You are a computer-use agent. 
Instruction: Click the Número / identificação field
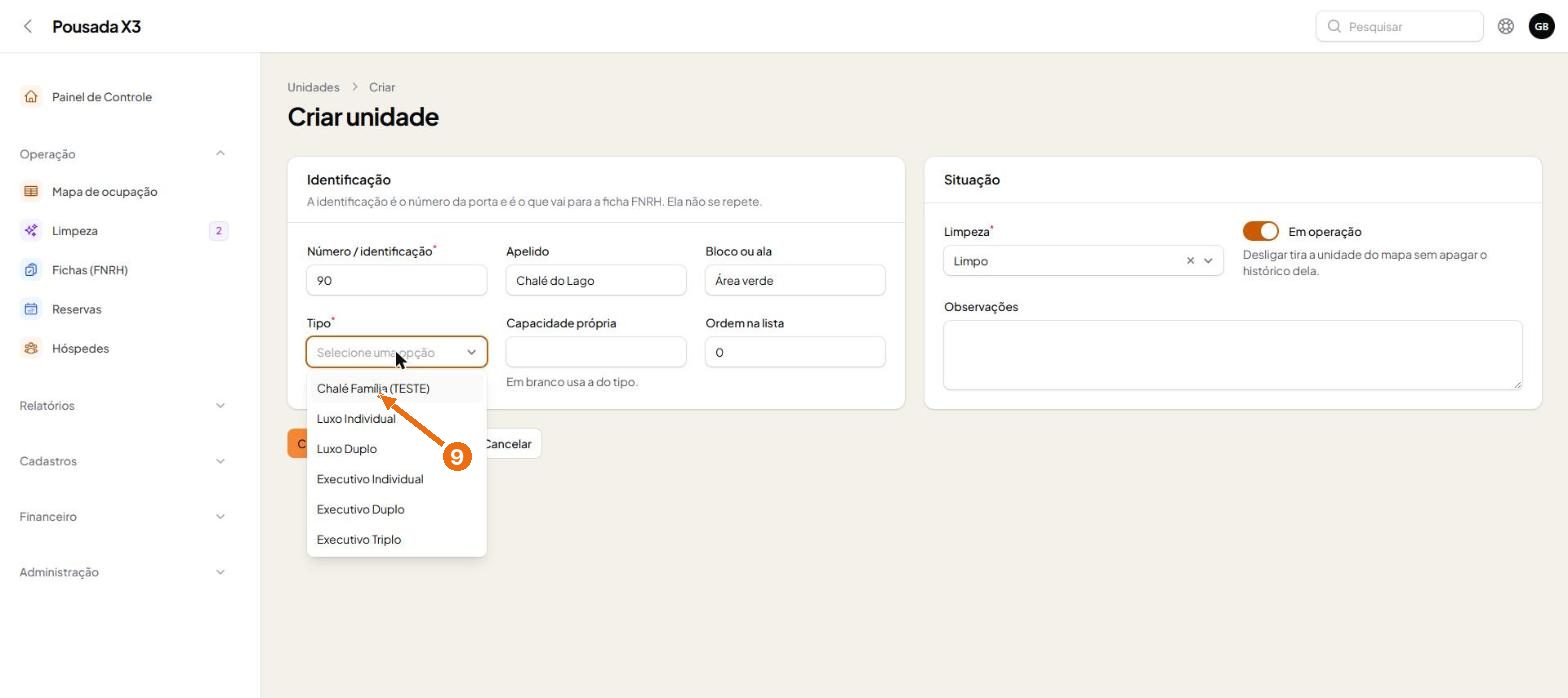397,280
